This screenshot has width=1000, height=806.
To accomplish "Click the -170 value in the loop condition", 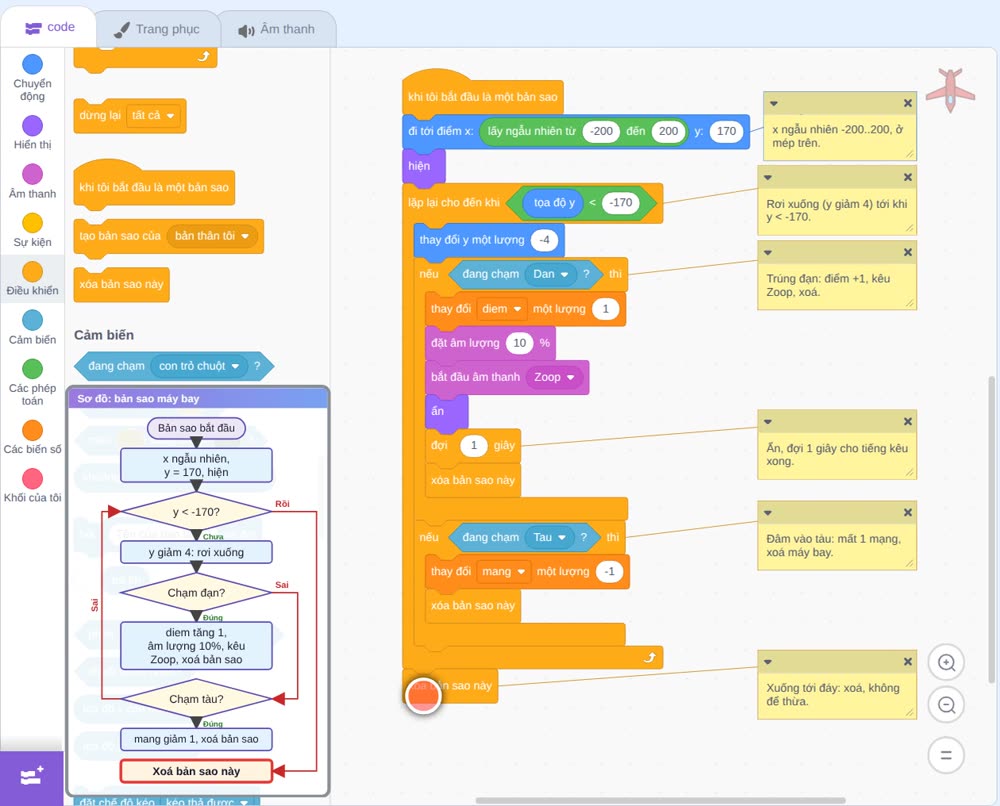I will (621, 203).
